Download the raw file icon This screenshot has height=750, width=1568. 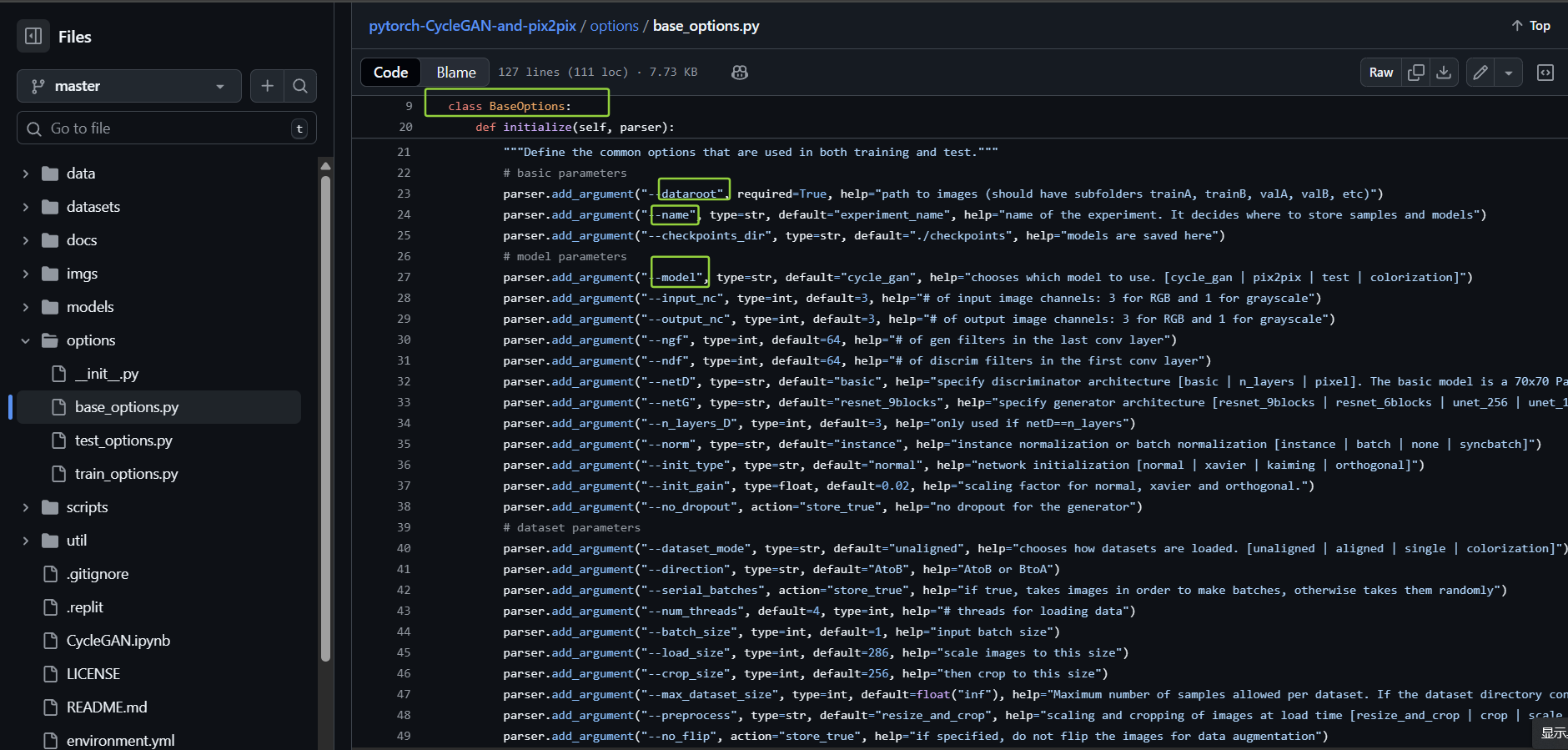1444,73
